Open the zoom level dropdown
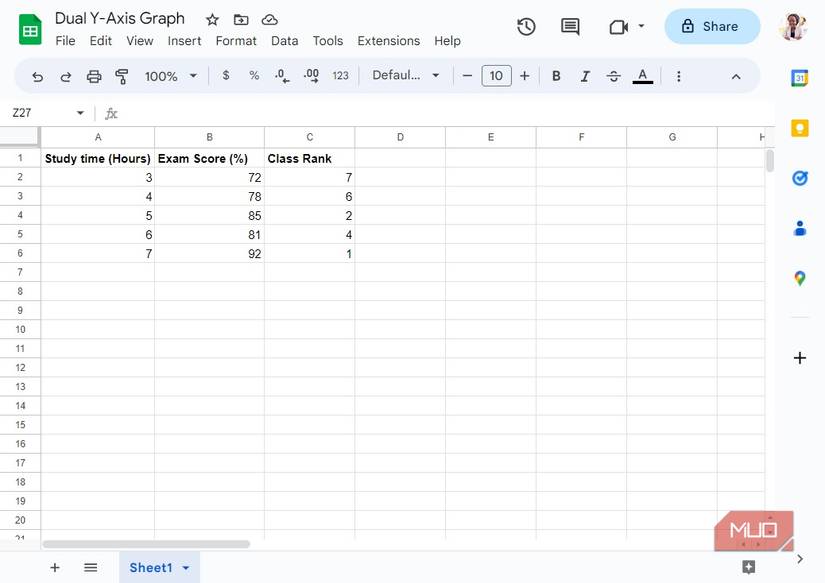Image resolution: width=825 pixels, height=583 pixels. click(x=171, y=76)
